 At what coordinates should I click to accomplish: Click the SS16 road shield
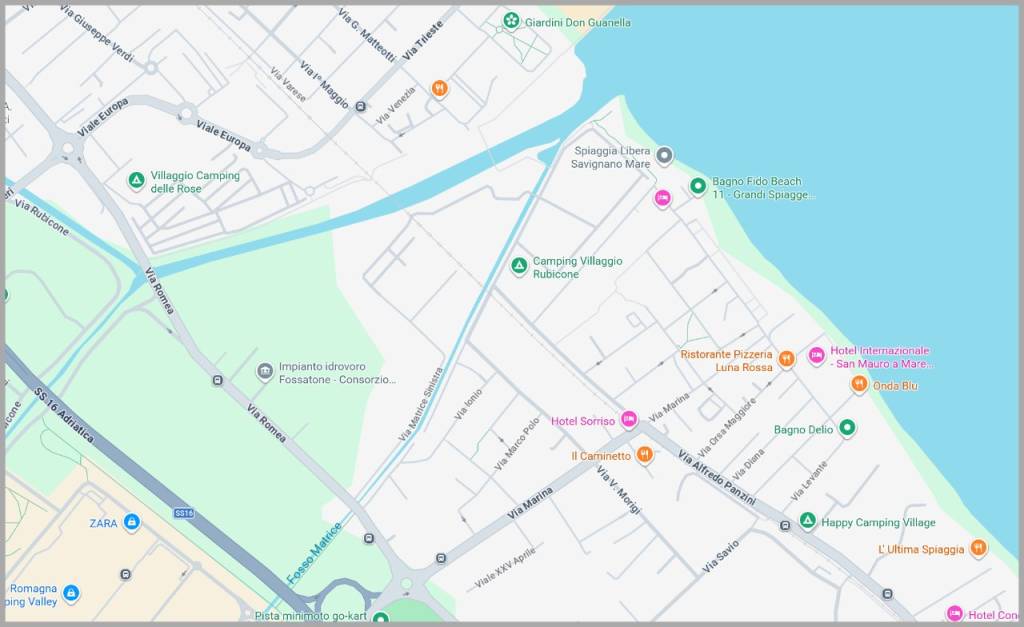coord(184,513)
